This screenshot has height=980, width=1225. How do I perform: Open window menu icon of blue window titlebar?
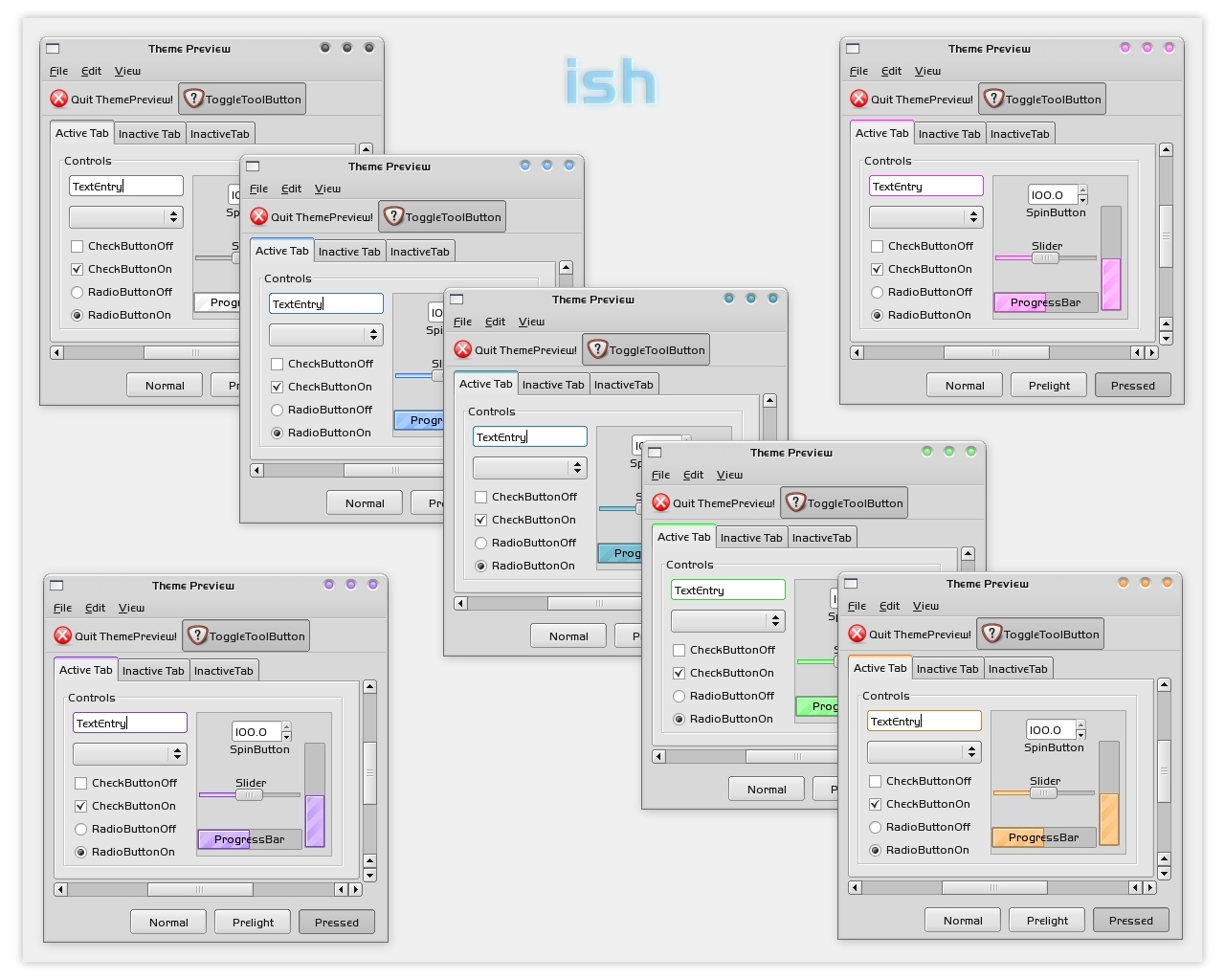(x=254, y=166)
